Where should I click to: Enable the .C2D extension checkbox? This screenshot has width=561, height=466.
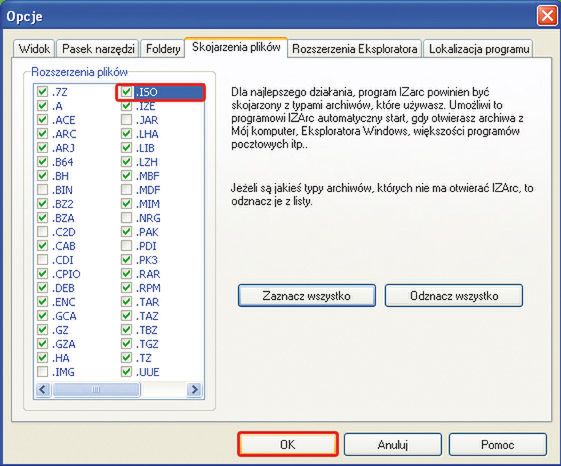[x=42, y=232]
